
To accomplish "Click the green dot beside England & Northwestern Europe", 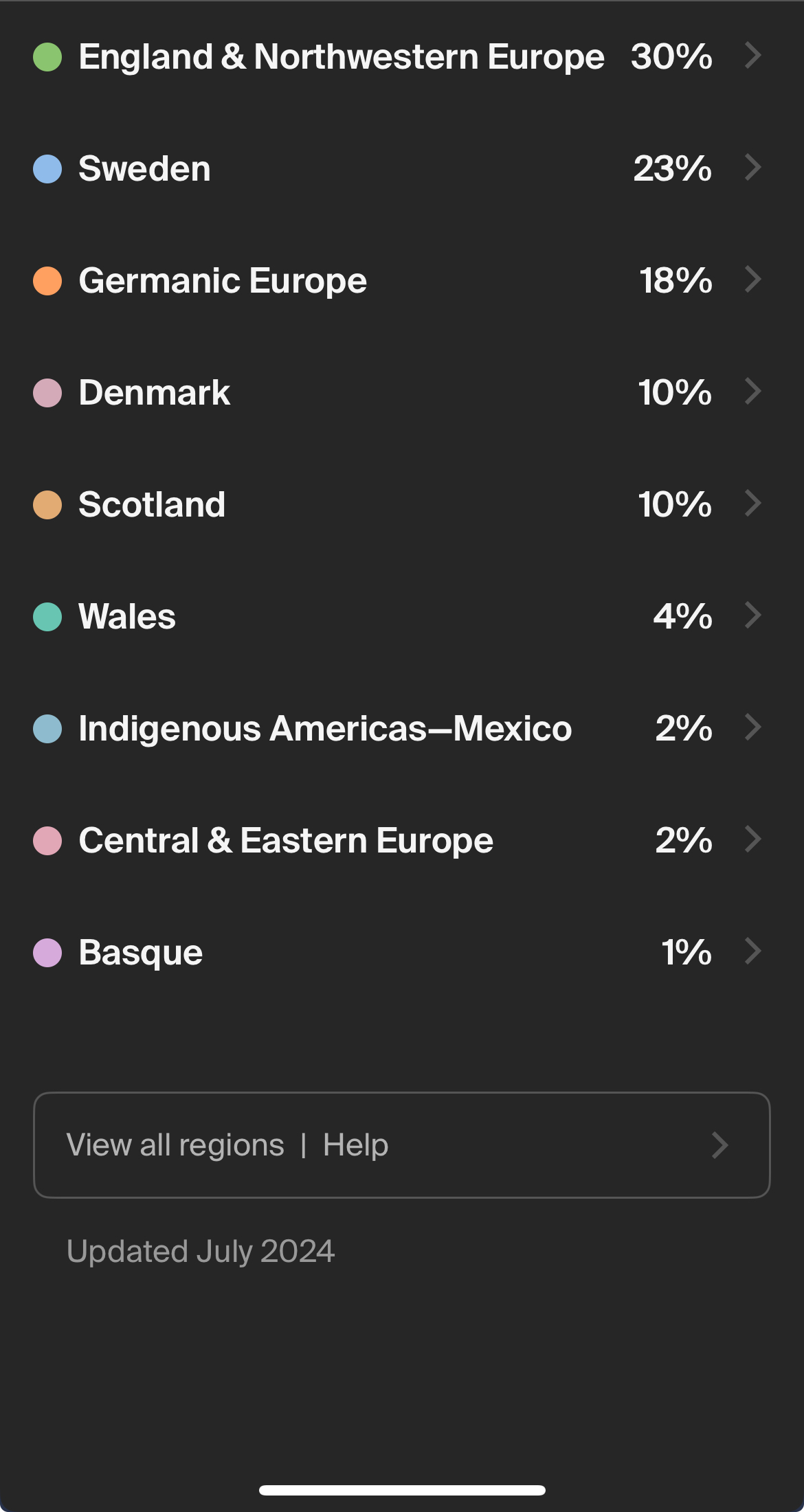I will (x=47, y=57).
